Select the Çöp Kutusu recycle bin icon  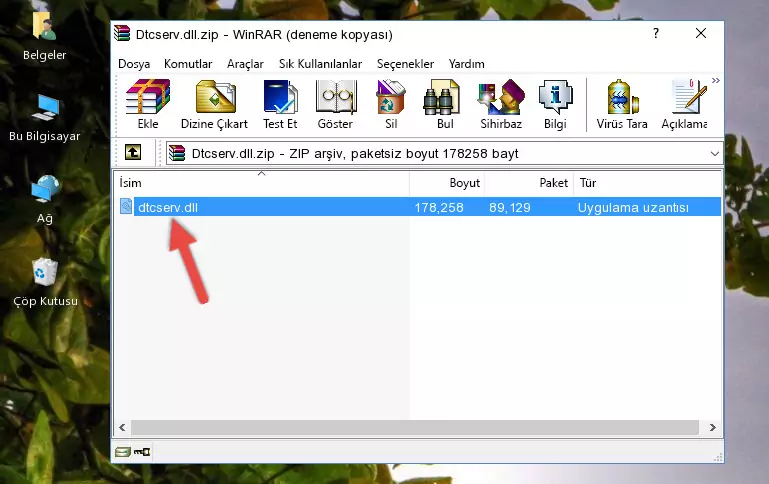point(45,282)
